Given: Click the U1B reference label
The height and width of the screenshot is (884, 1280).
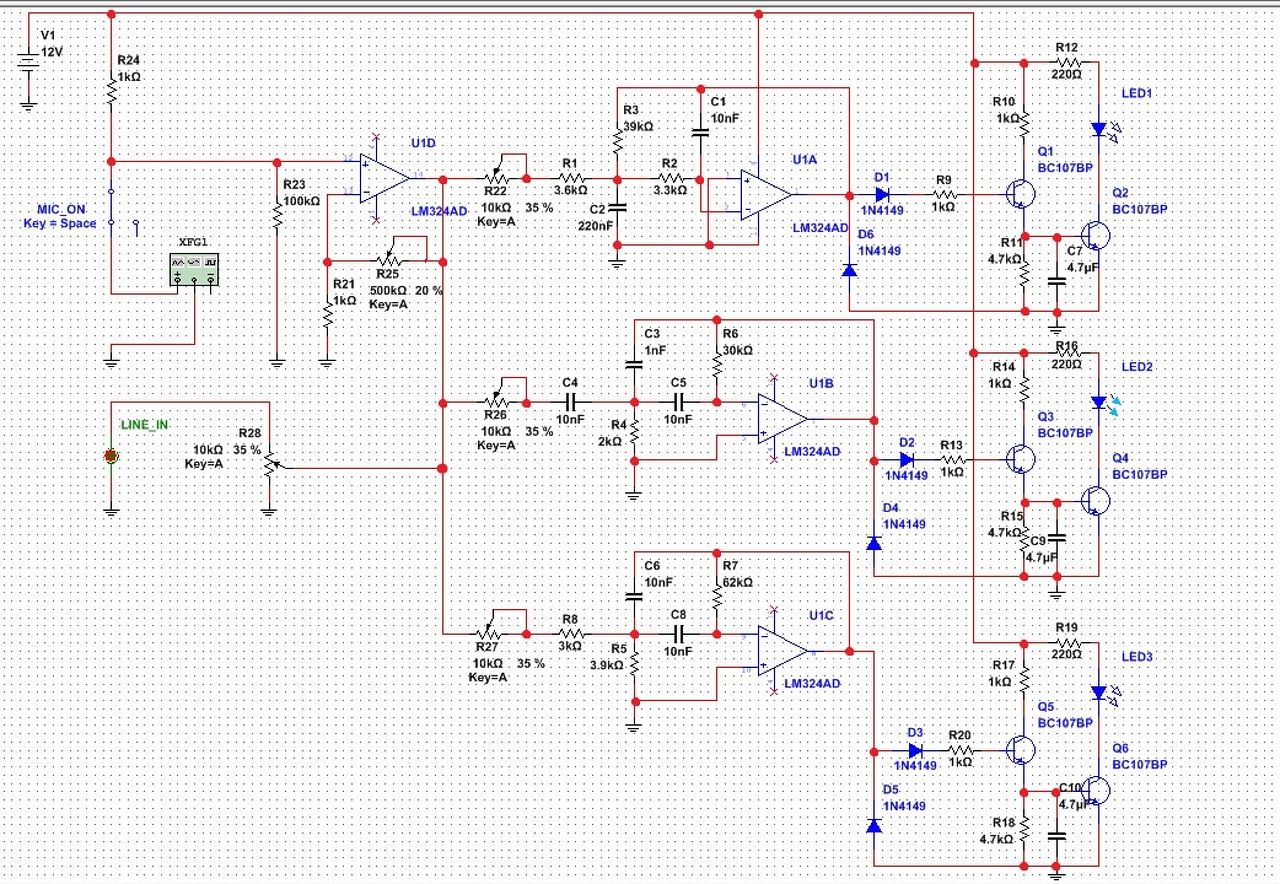Looking at the screenshot, I should pyautogui.click(x=822, y=384).
